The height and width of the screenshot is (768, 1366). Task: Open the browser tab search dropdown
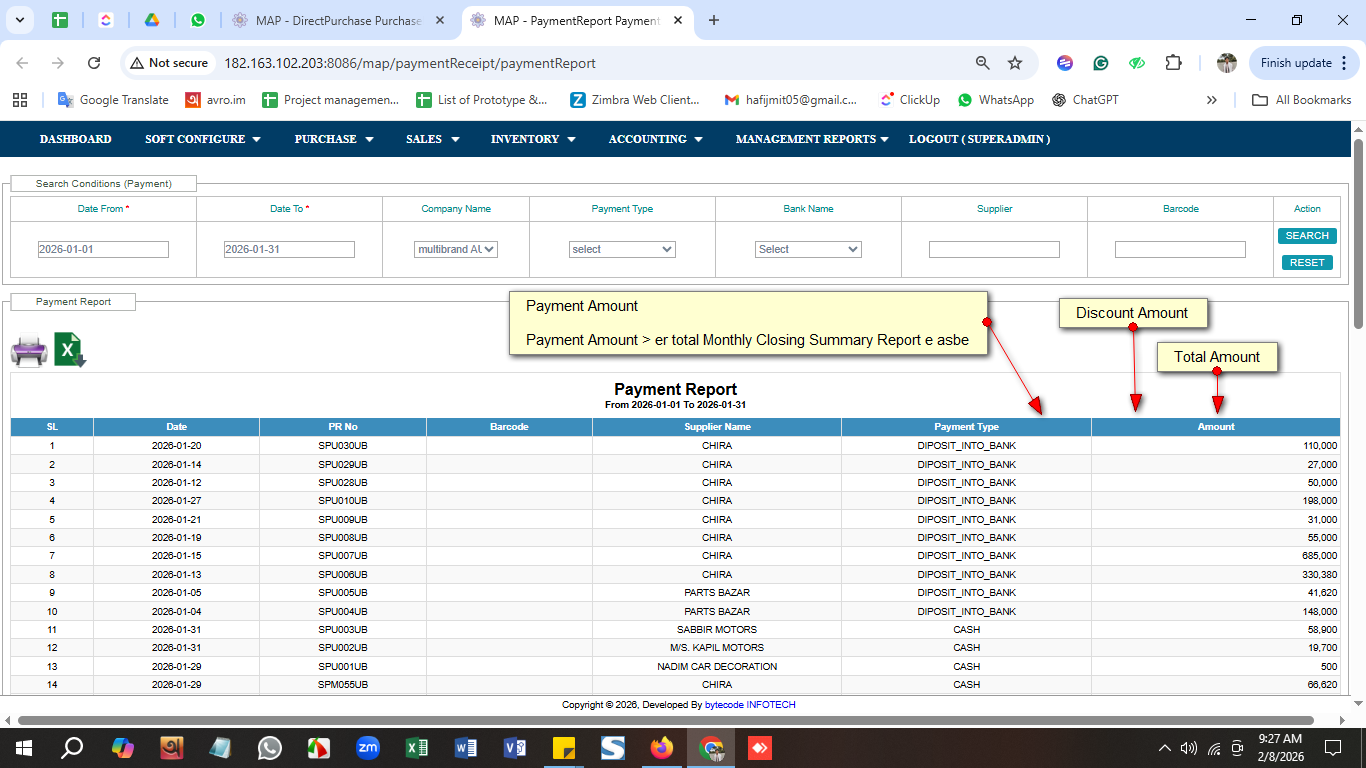[21, 20]
